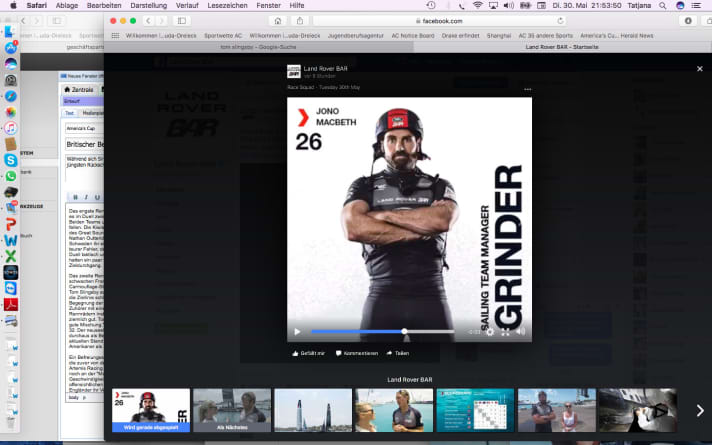Open Shanghai bookmark
Viewport: 712px width, 445px height.
(499, 35)
